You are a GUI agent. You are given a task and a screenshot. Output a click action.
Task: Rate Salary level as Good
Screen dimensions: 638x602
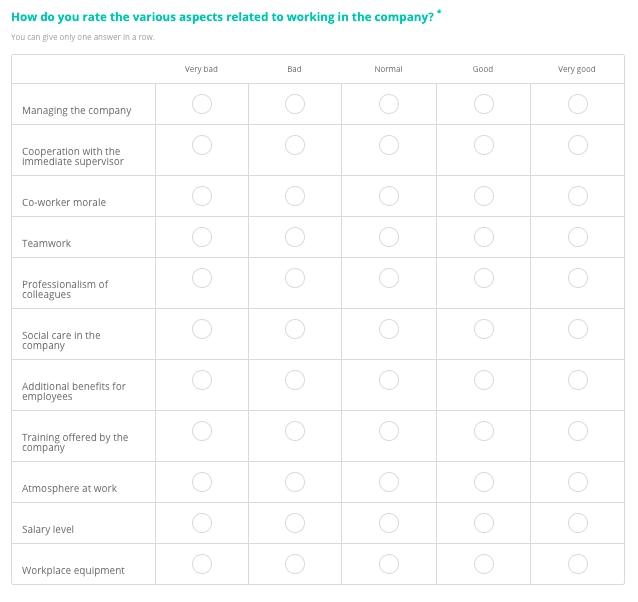[484, 523]
